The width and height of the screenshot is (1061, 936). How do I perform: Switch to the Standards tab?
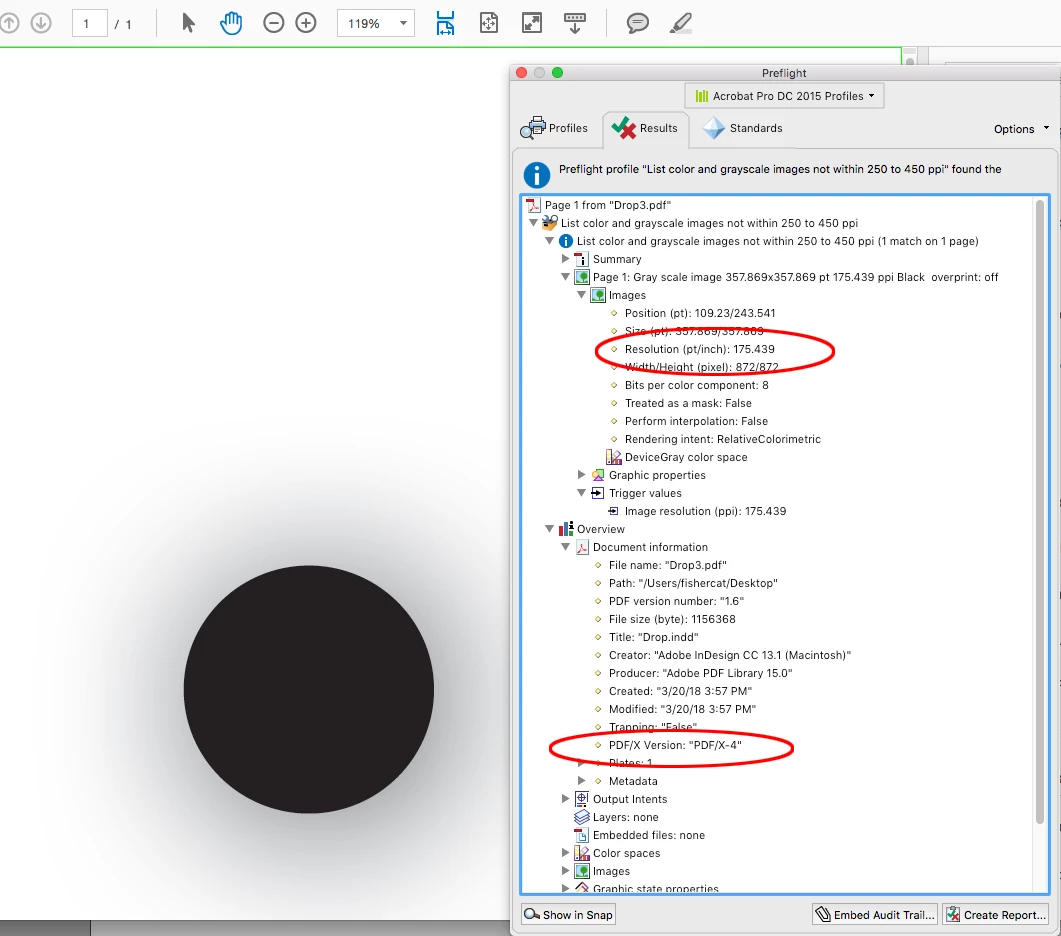(742, 128)
